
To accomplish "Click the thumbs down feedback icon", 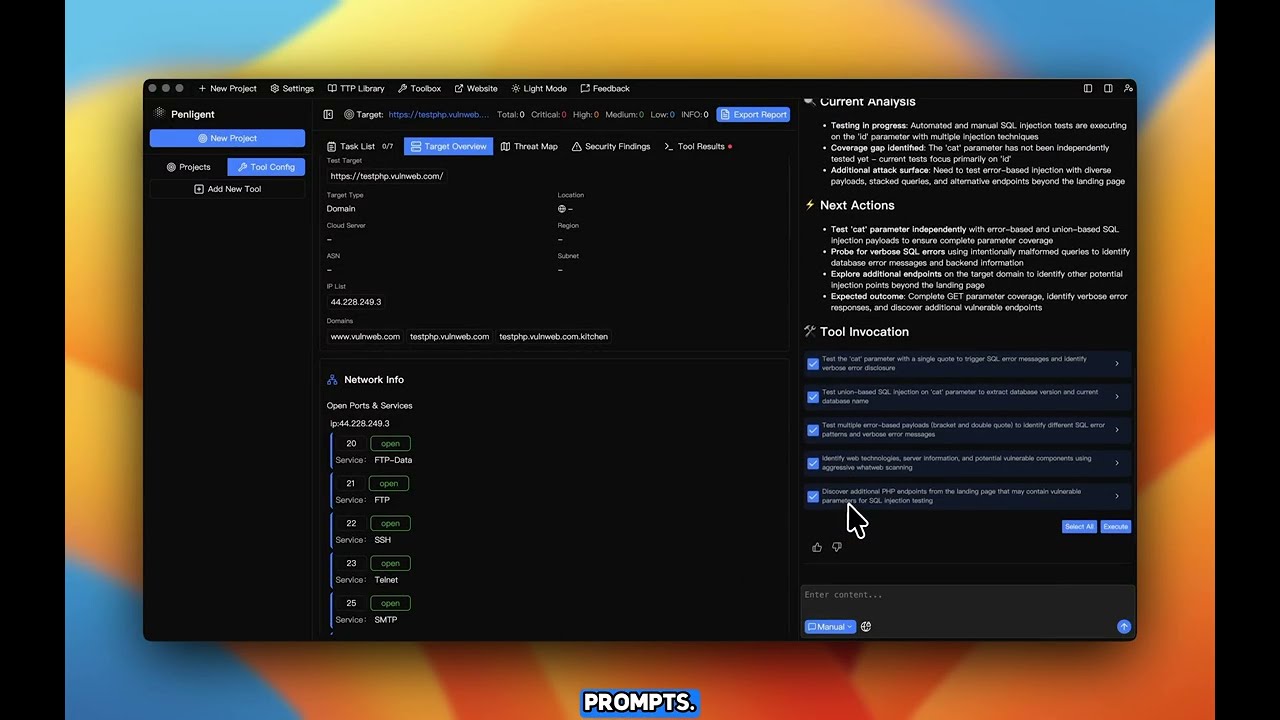I will (x=837, y=547).
